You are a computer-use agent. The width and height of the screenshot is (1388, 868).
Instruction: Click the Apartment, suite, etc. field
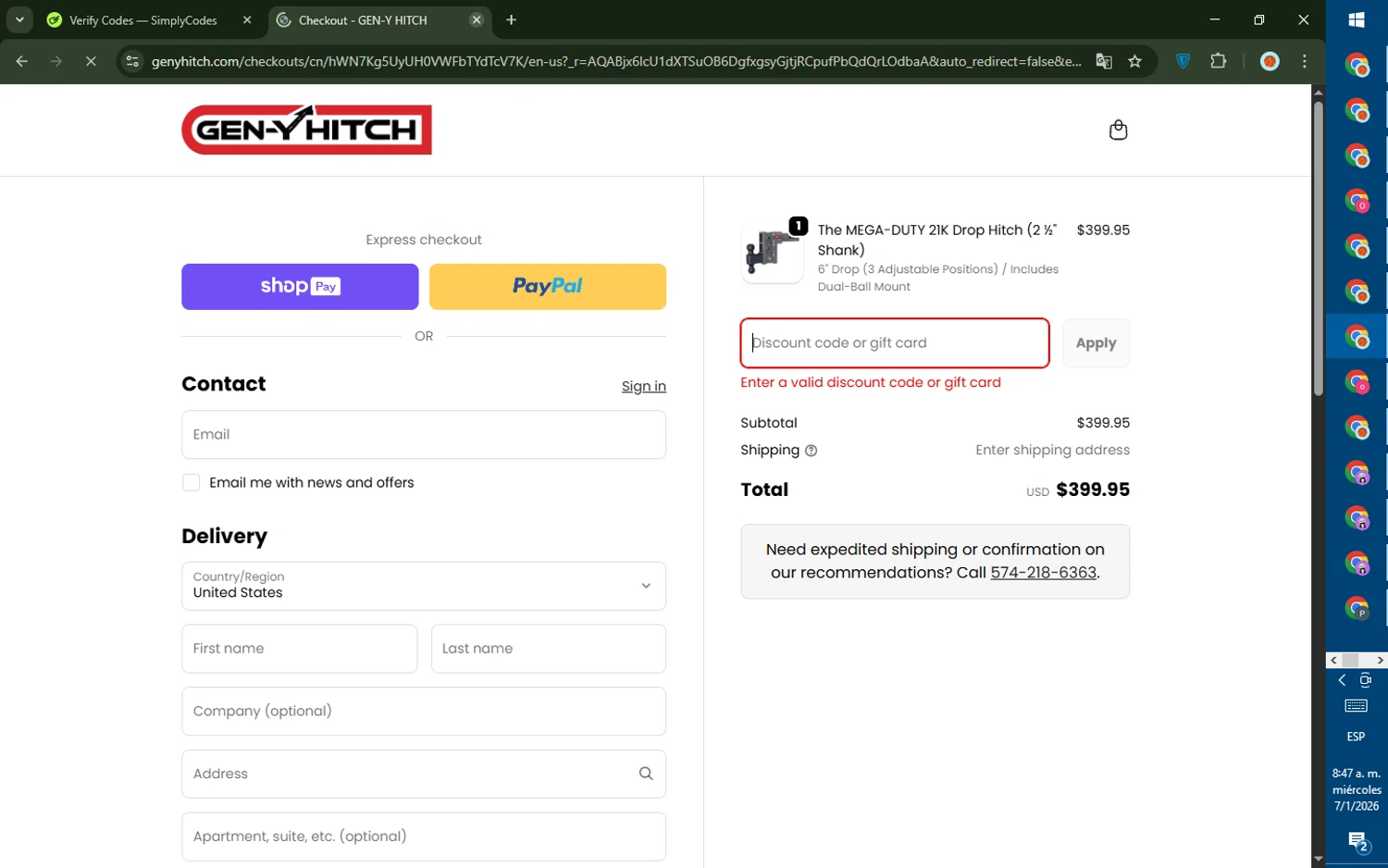424,837
